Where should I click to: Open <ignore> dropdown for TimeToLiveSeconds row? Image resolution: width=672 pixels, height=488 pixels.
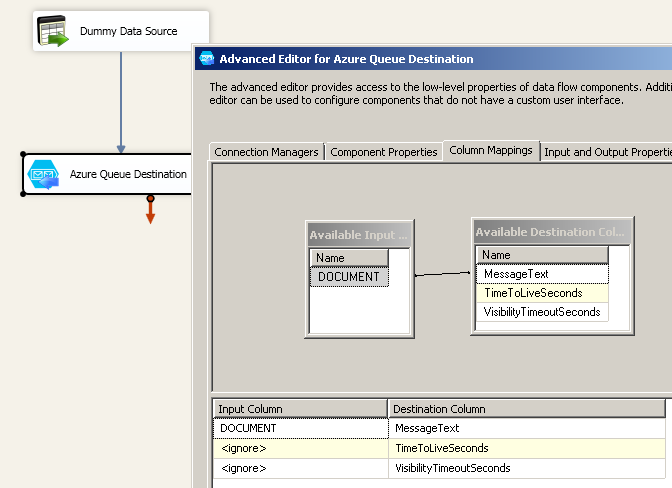(x=301, y=448)
